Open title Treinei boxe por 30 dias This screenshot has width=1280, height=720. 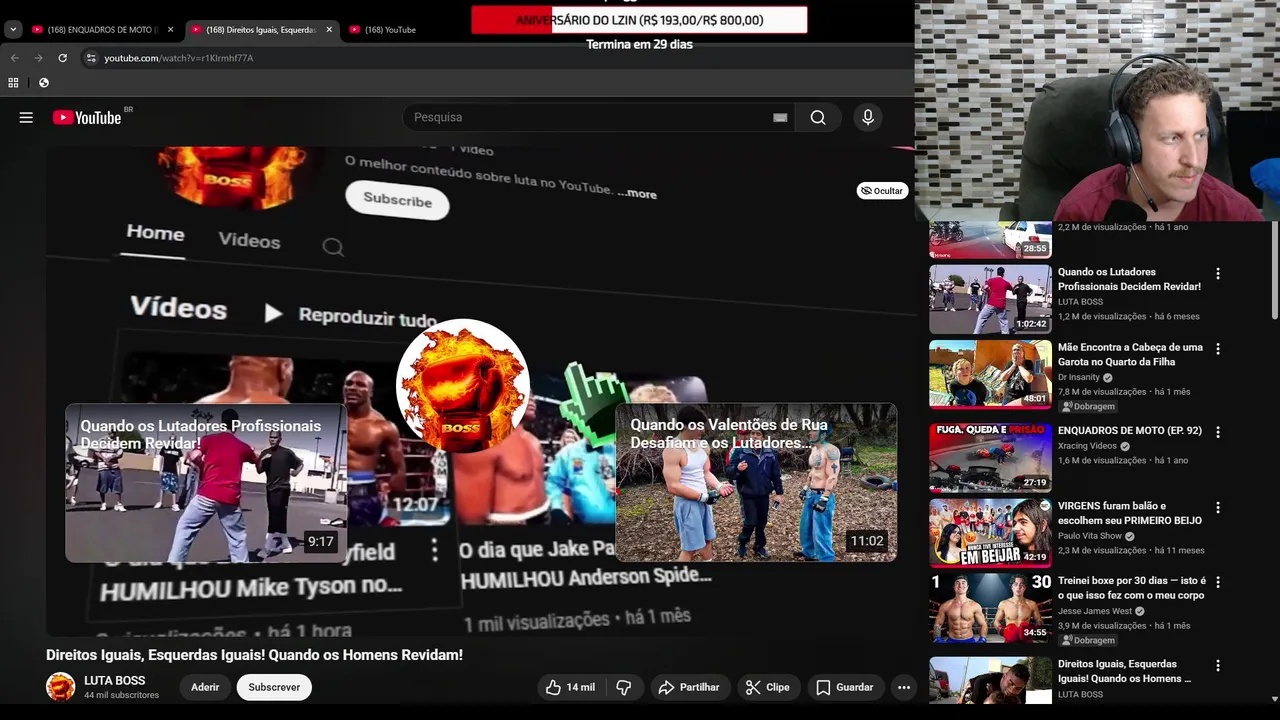coord(1132,588)
